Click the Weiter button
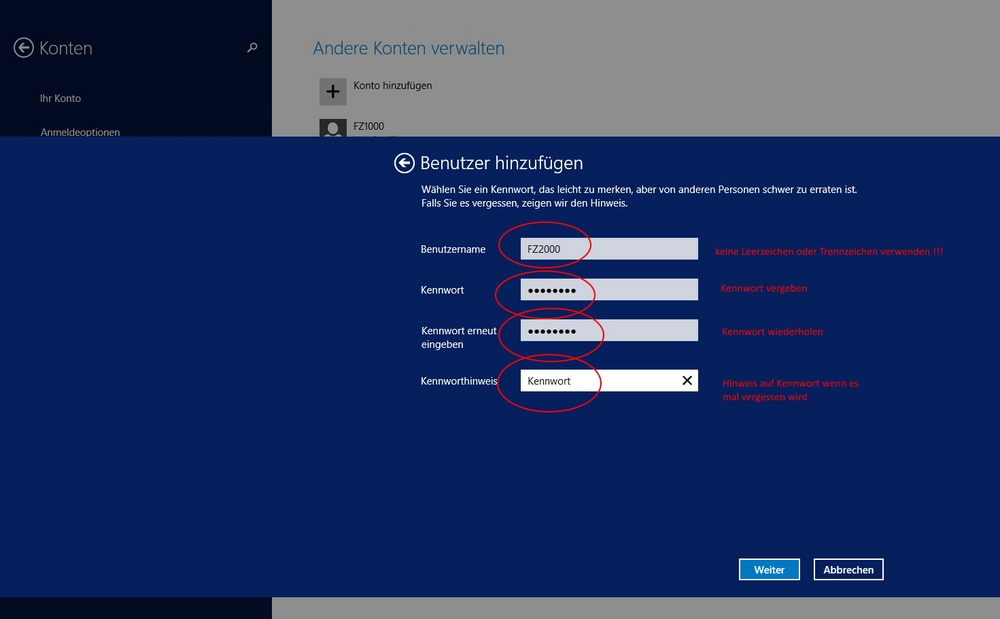 pyautogui.click(x=769, y=570)
